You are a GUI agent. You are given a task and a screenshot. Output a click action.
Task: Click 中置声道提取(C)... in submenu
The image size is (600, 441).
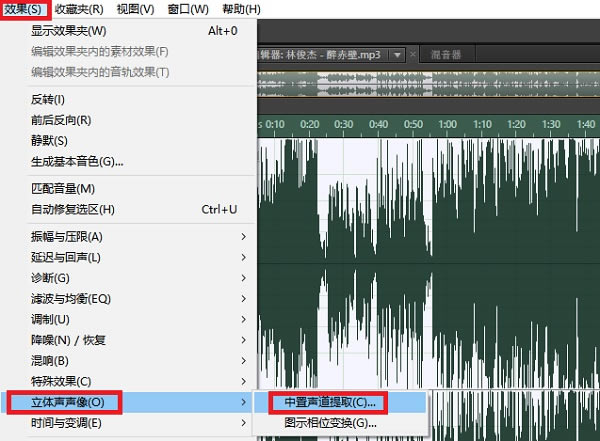(x=330, y=402)
